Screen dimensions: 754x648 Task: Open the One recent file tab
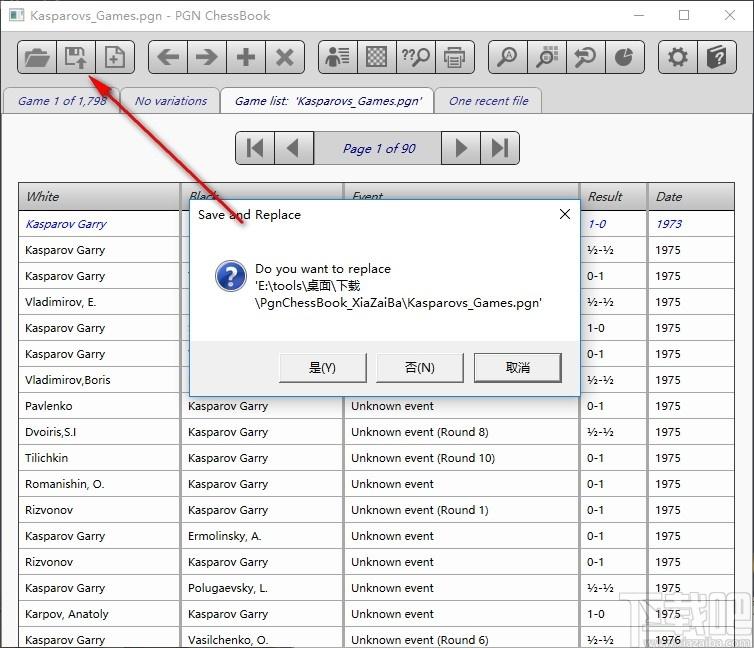[x=488, y=101]
